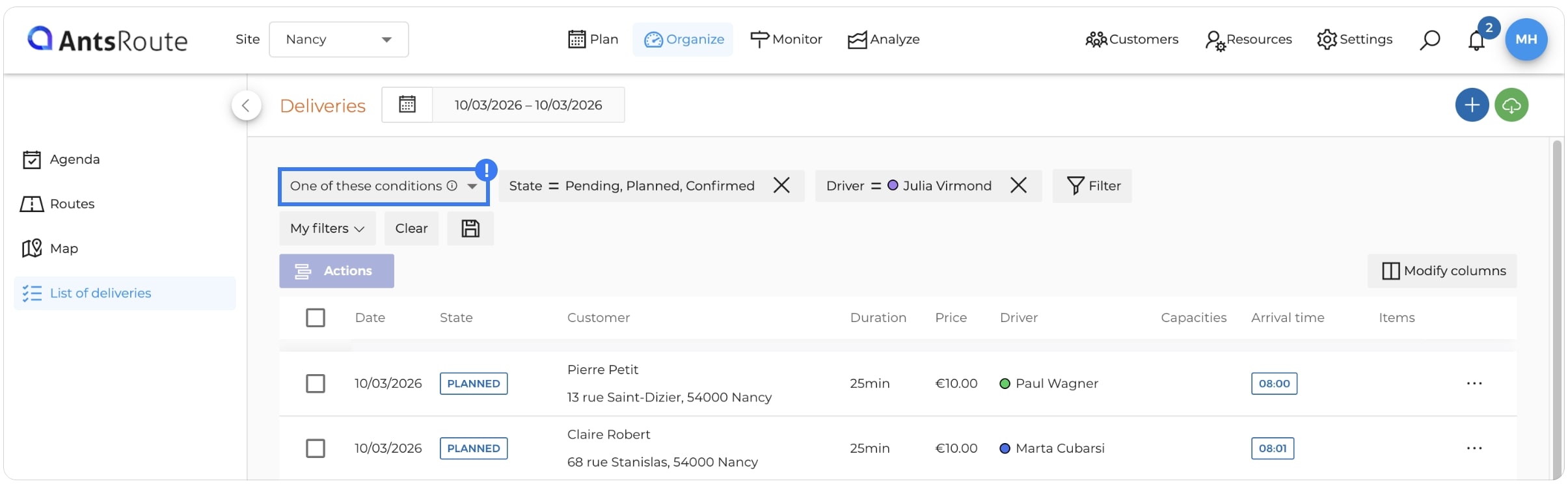The image size is (1568, 486).
Task: Open the Actions button
Action: [336, 271]
